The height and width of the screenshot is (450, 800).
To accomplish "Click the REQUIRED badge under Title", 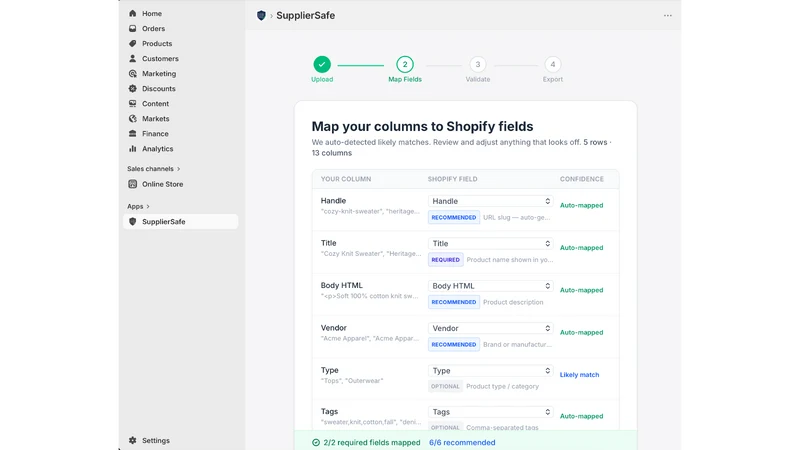I will point(445,260).
